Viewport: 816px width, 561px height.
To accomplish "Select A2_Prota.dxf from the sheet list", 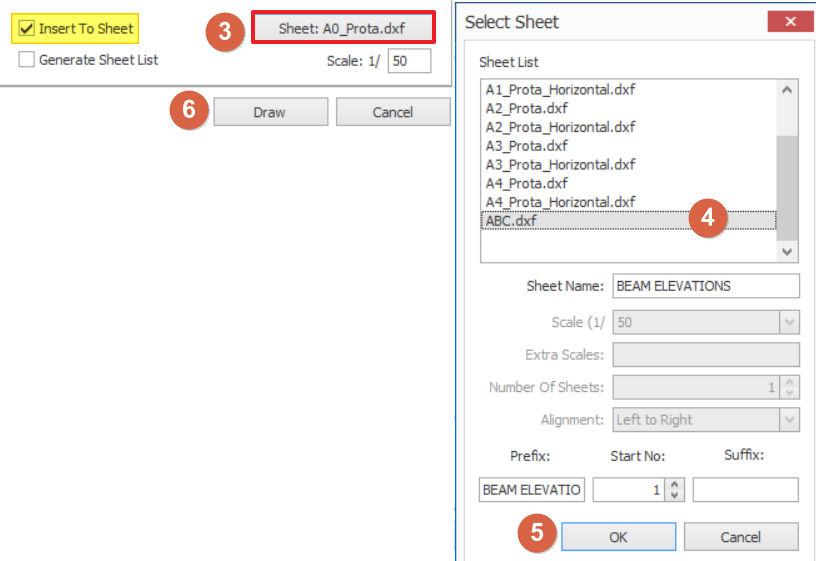I will pyautogui.click(x=526, y=108).
